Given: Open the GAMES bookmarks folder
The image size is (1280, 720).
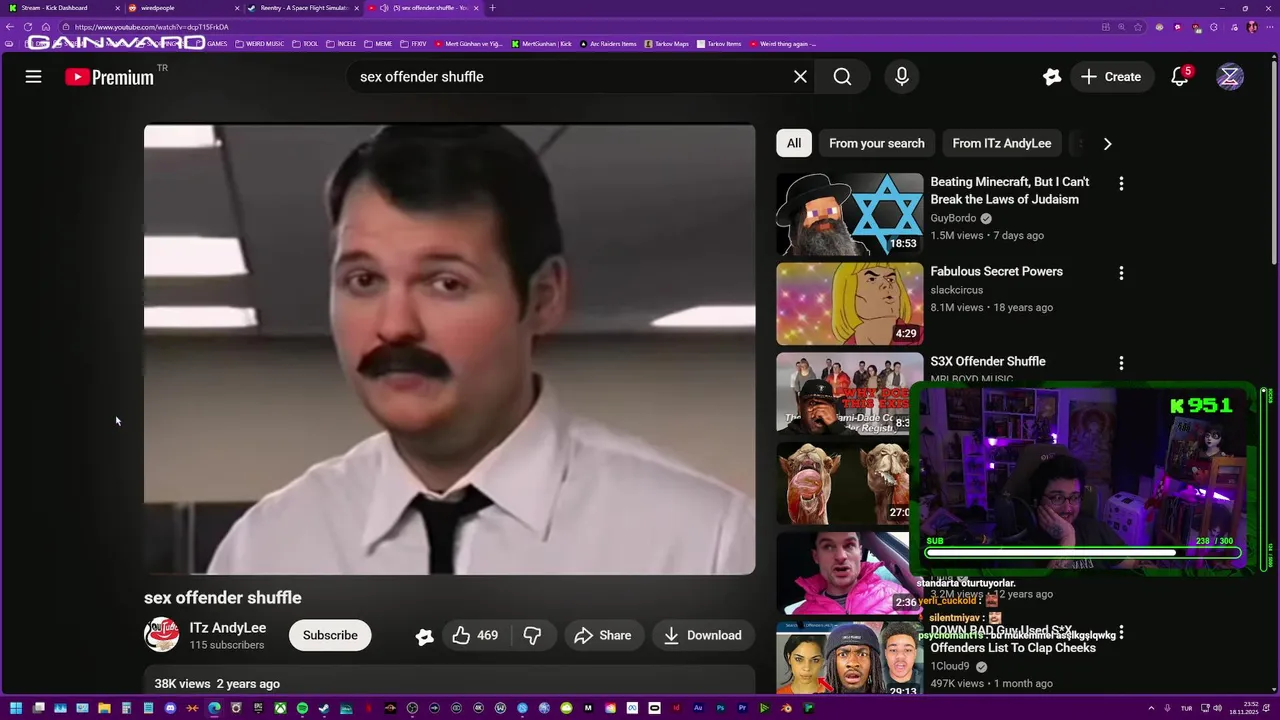Looking at the screenshot, I should pos(212,44).
